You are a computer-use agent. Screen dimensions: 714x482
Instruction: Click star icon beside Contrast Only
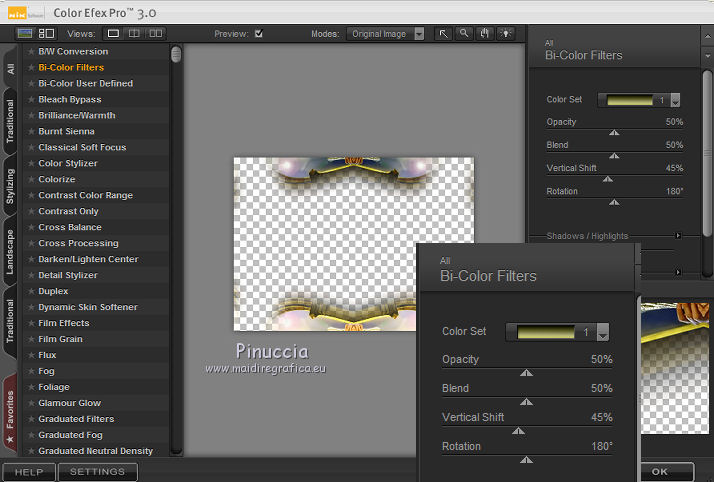31,211
